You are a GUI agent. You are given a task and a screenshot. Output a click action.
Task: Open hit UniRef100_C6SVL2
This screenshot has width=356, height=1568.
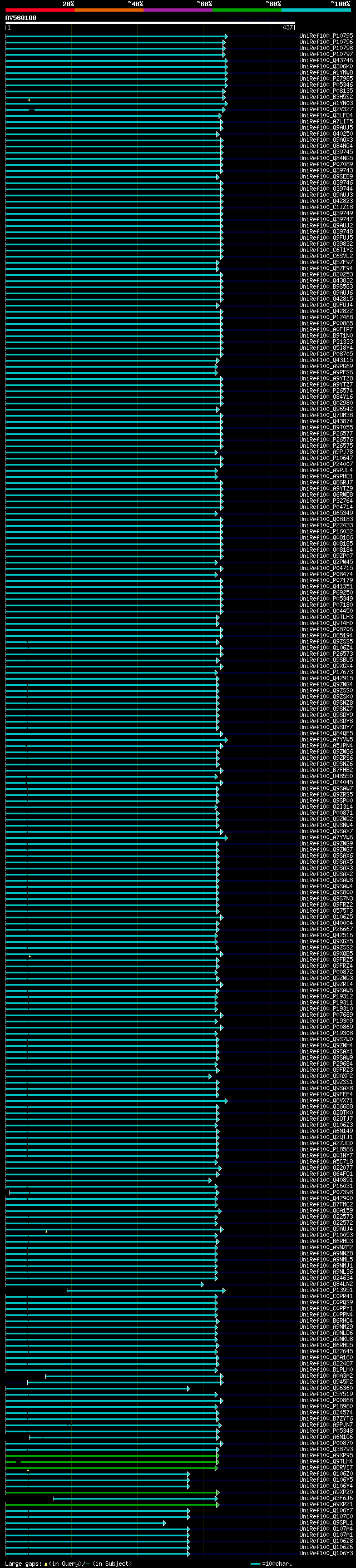click(326, 256)
